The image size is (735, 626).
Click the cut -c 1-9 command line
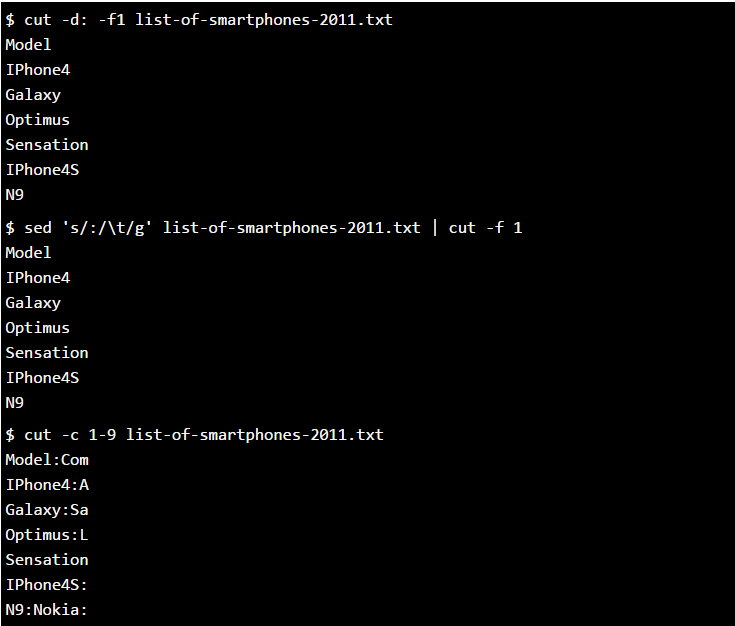click(x=195, y=435)
